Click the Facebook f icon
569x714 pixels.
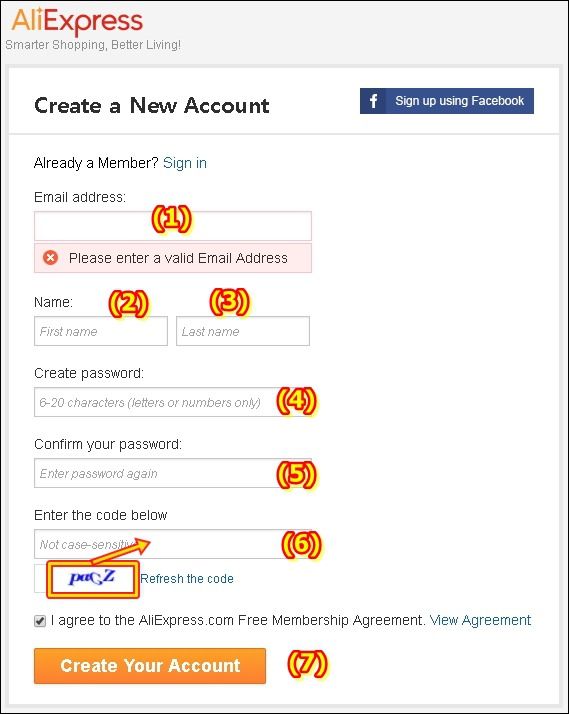[x=373, y=101]
